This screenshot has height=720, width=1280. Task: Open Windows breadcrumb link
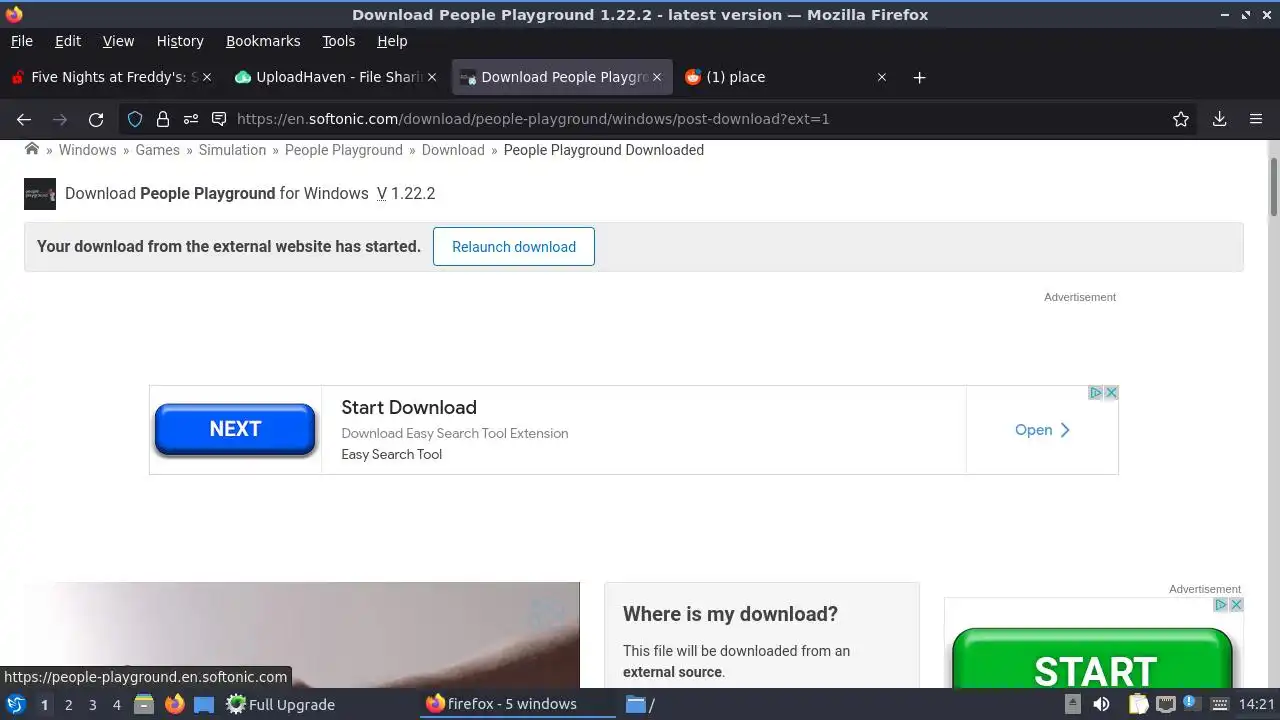tap(87, 150)
